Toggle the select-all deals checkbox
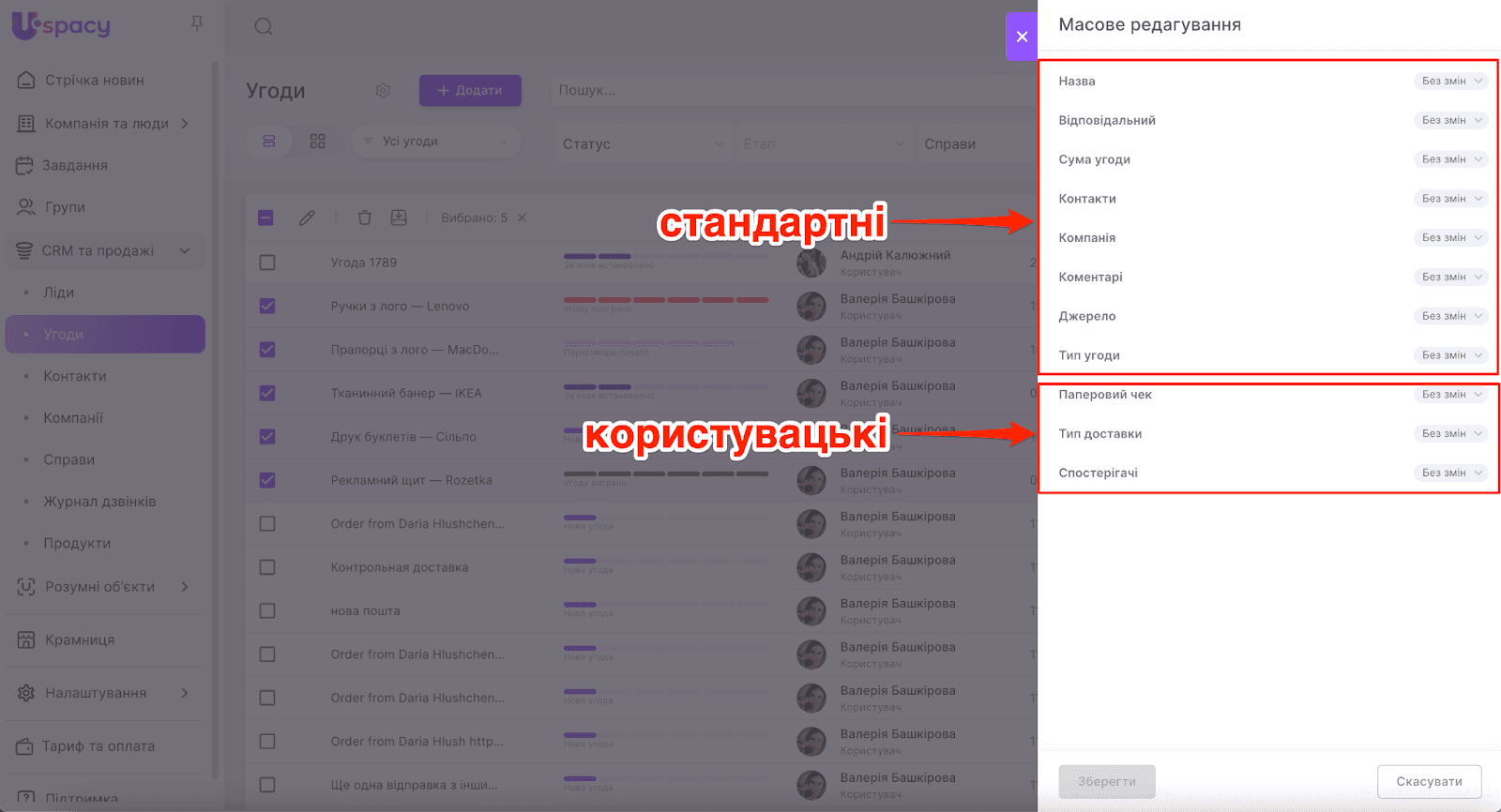1501x812 pixels. point(266,218)
